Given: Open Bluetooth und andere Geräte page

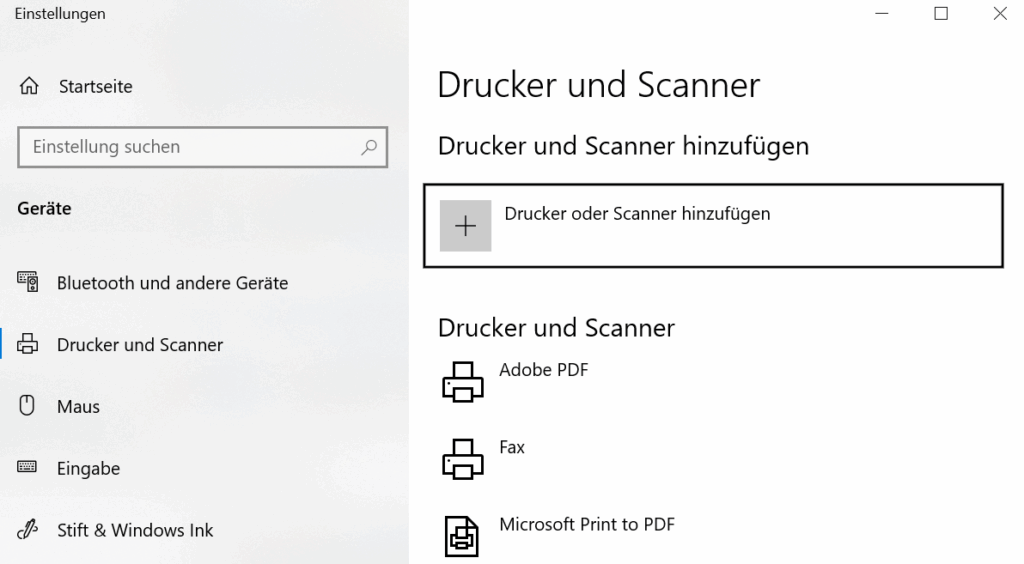Looking at the screenshot, I should point(172,283).
